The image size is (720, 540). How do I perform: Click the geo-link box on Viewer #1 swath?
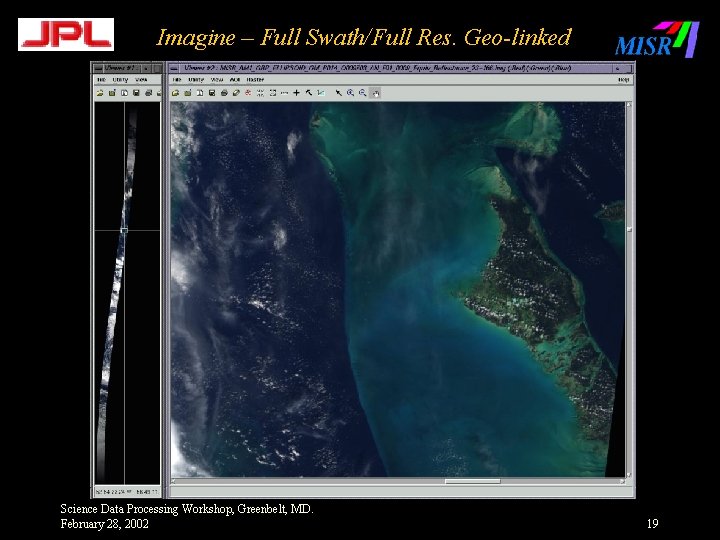[x=124, y=230]
